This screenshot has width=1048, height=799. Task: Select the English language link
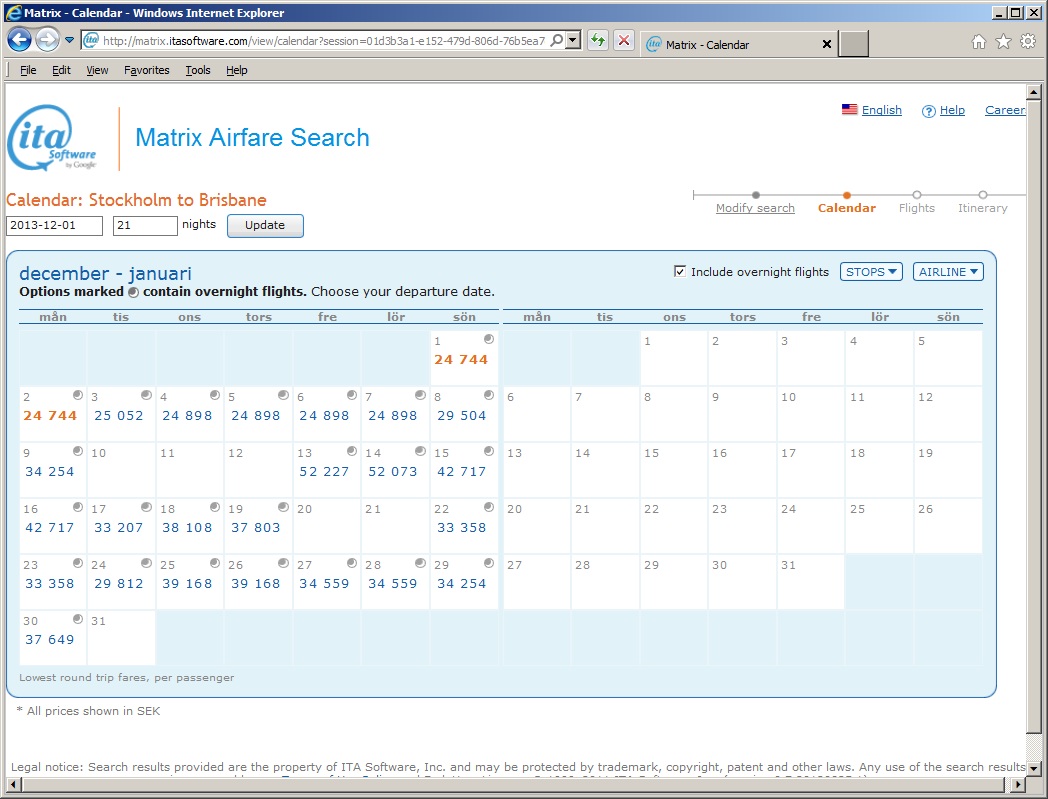click(881, 110)
